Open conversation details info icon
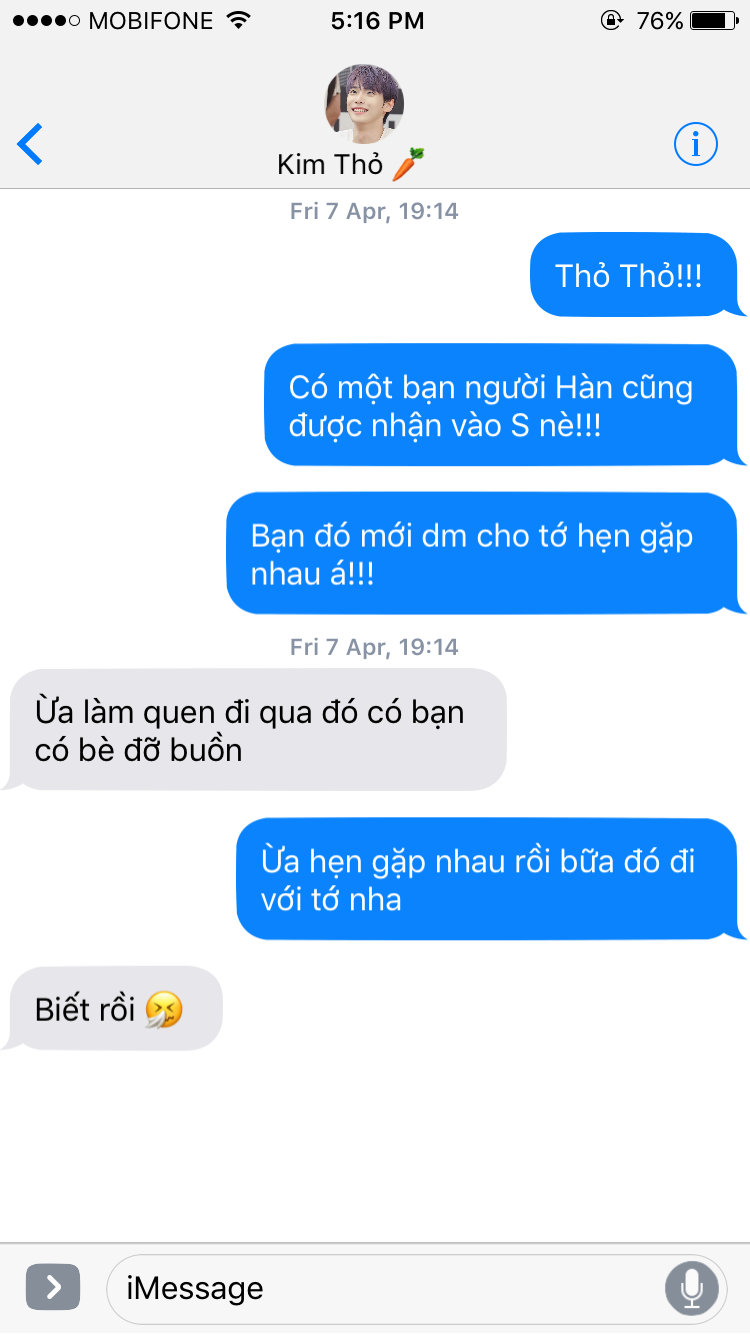 (x=696, y=145)
